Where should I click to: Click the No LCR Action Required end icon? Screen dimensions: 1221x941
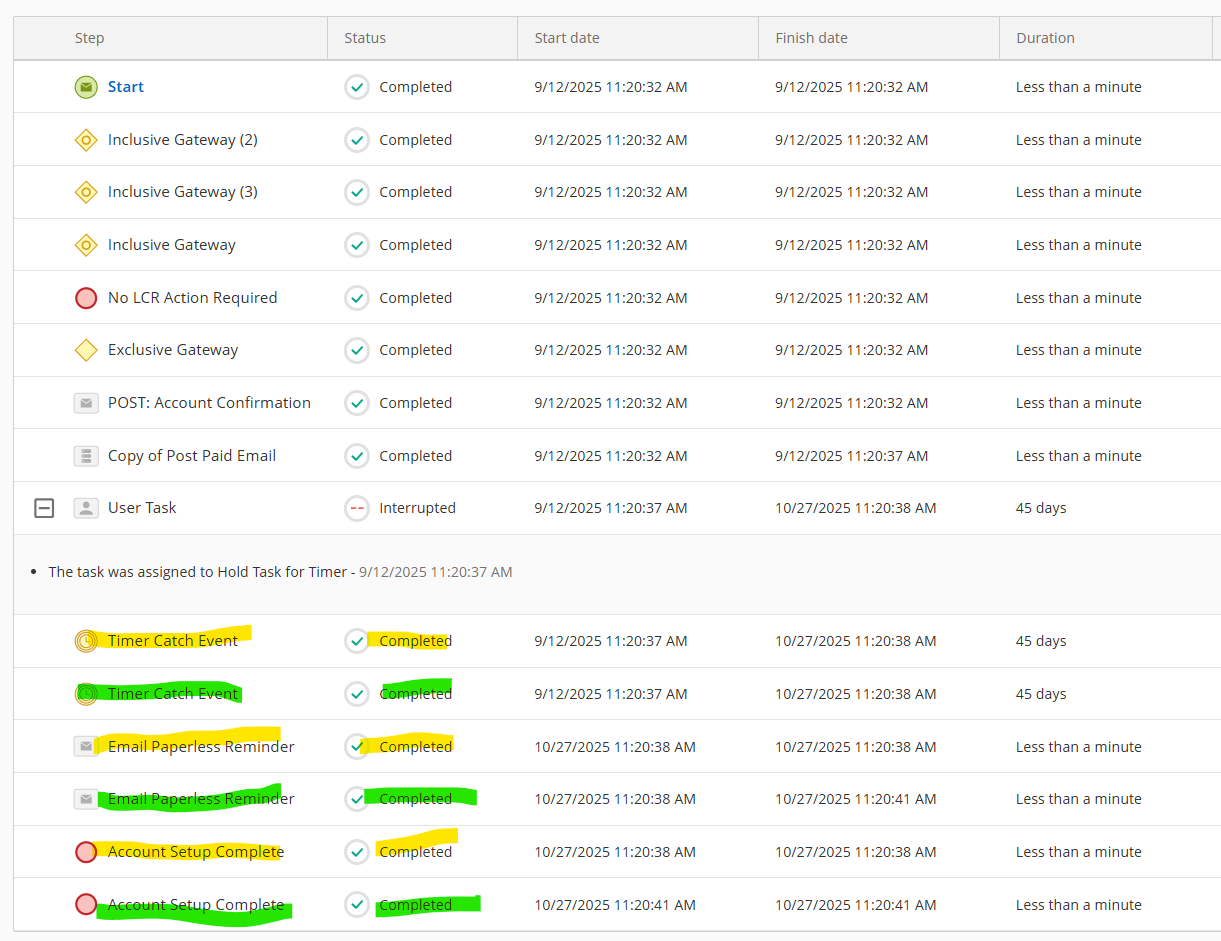pyautogui.click(x=86, y=298)
